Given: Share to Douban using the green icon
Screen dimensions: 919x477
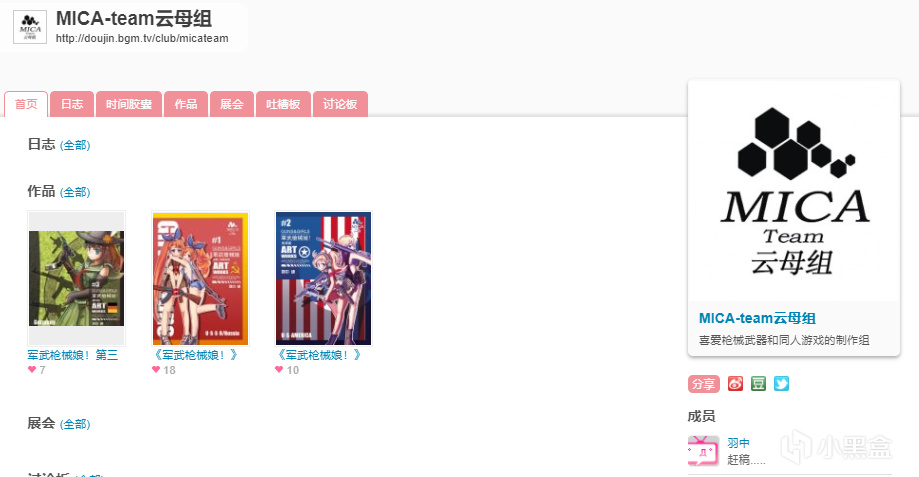Looking at the screenshot, I should tap(758, 384).
